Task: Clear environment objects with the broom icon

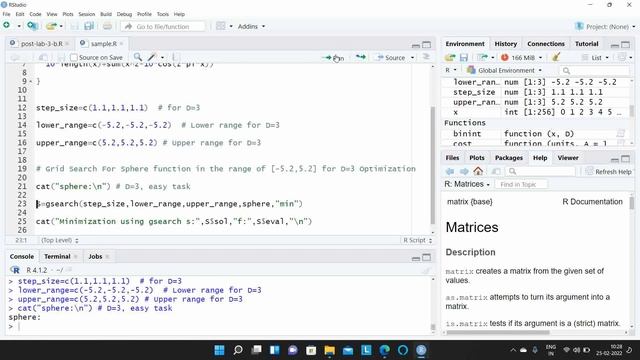Action: point(556,57)
